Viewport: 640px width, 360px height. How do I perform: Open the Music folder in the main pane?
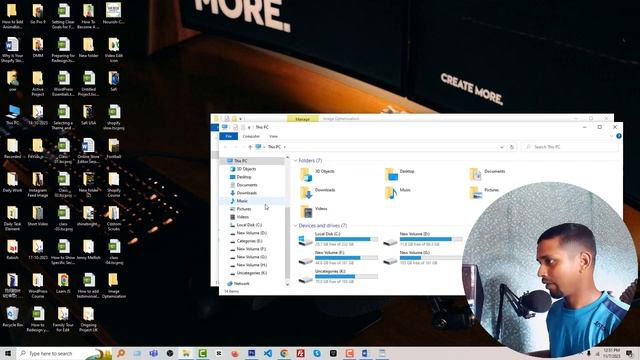click(398, 192)
